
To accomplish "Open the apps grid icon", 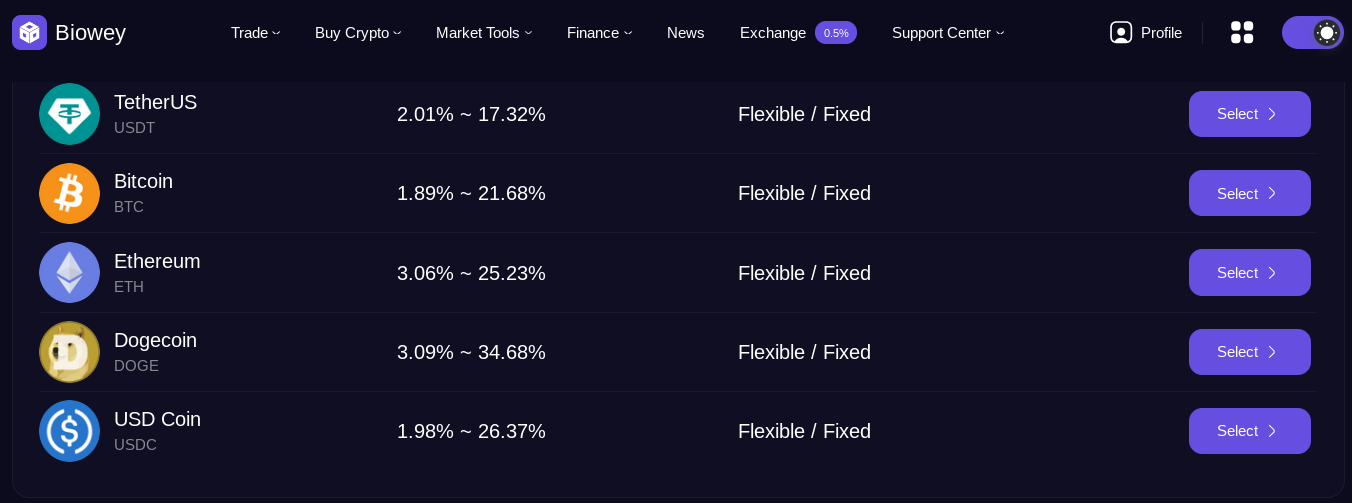I will coord(1242,33).
